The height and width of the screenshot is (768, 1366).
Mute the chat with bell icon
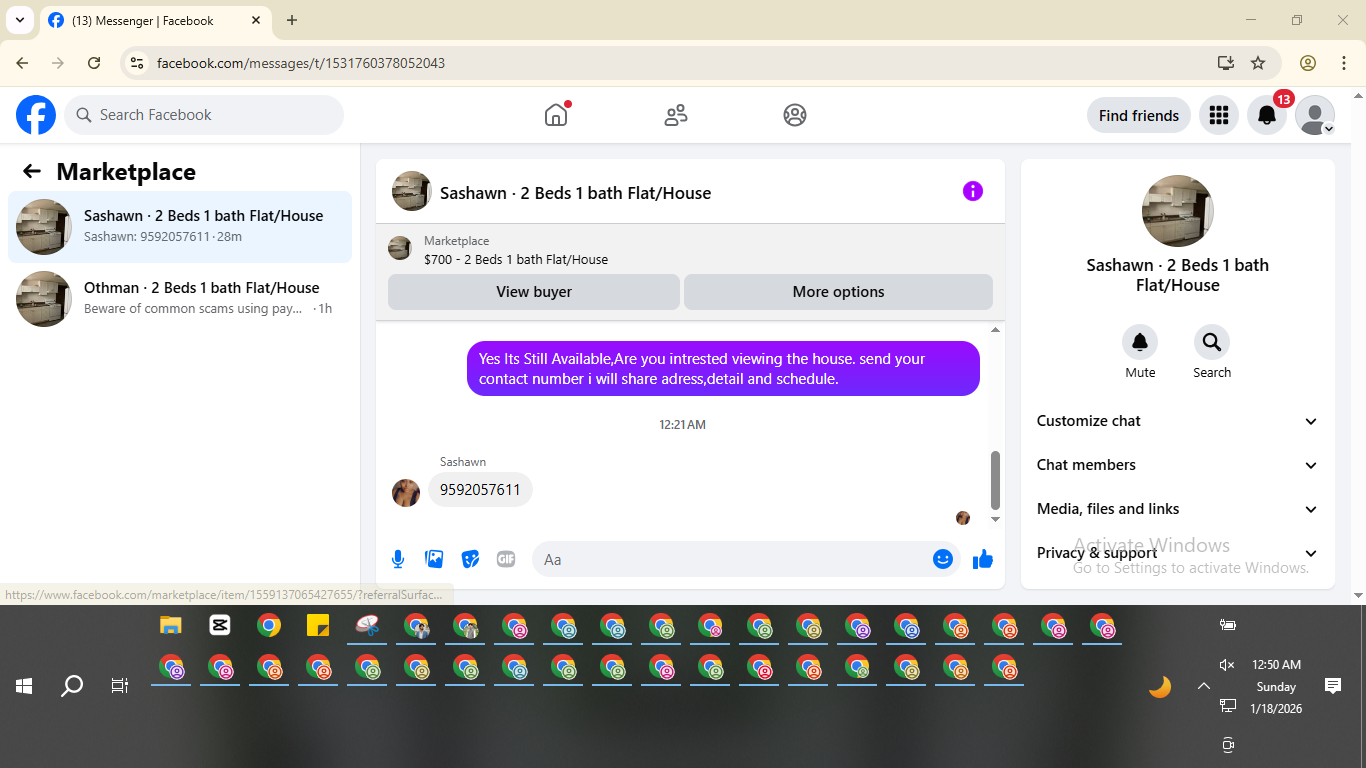tap(1140, 343)
